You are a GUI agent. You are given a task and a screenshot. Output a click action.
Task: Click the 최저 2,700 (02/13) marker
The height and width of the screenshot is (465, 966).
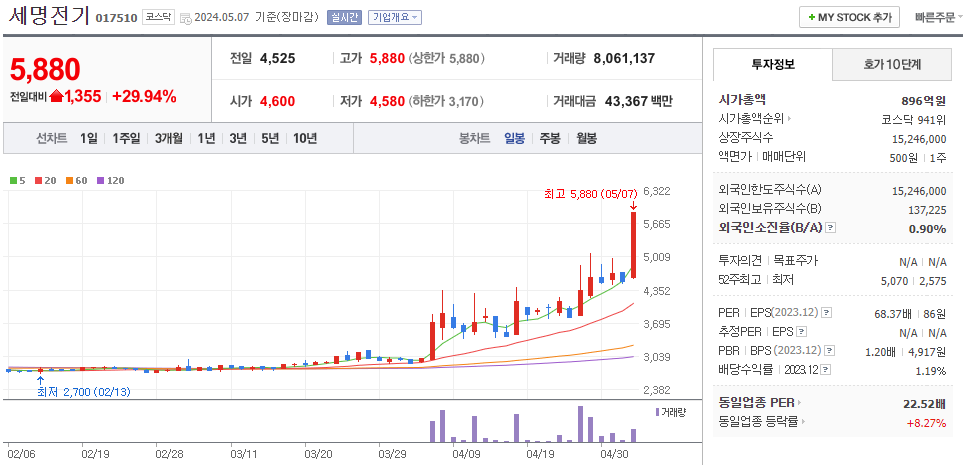coord(84,392)
